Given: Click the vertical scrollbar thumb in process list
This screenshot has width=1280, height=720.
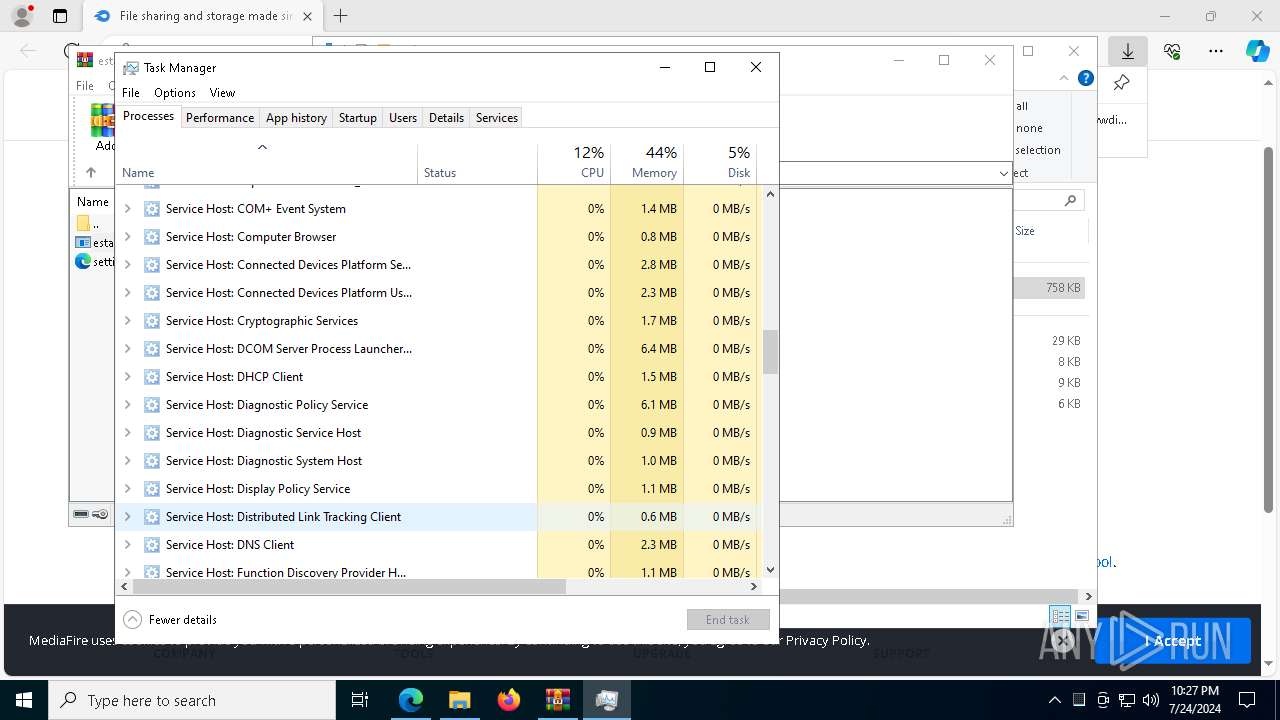Looking at the screenshot, I should click(770, 352).
